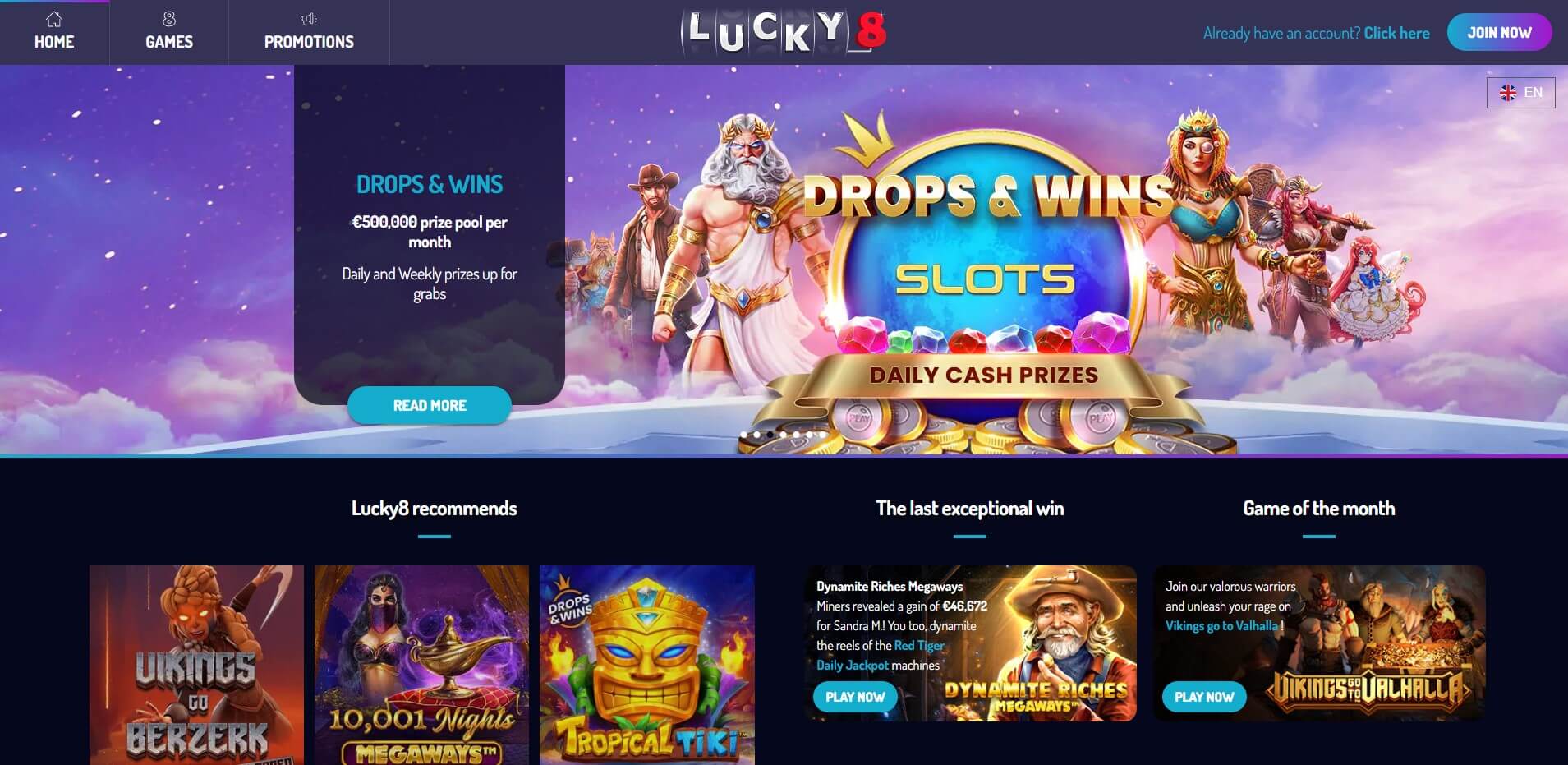Open the Tropical Tiki game thumbnail
The height and width of the screenshot is (765, 1568).
(x=647, y=665)
